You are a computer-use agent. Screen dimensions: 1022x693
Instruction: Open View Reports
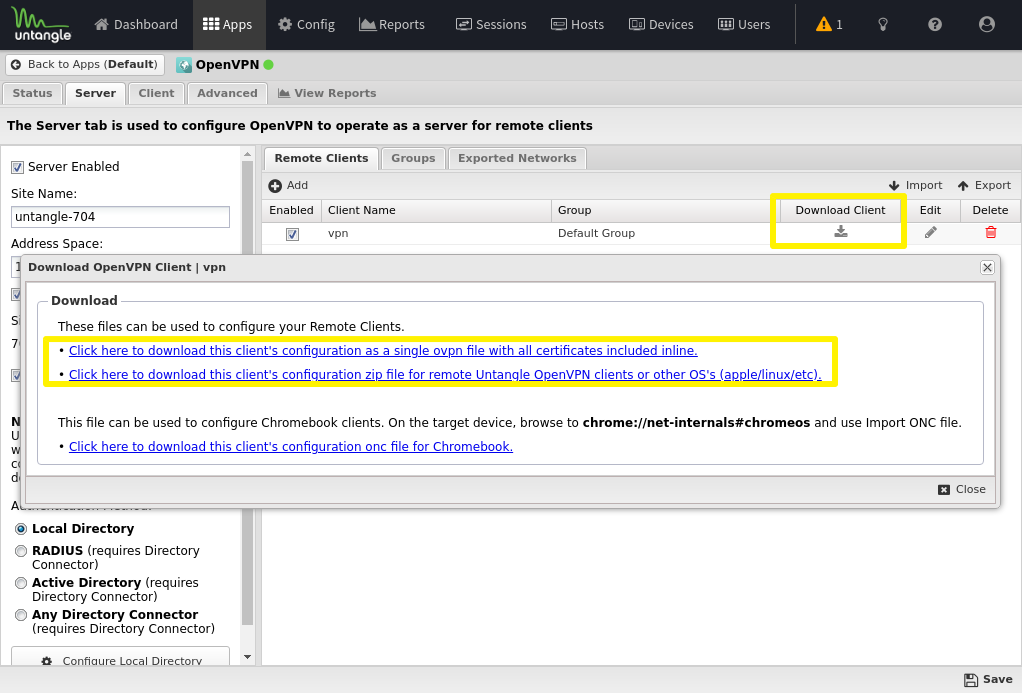tap(327, 93)
